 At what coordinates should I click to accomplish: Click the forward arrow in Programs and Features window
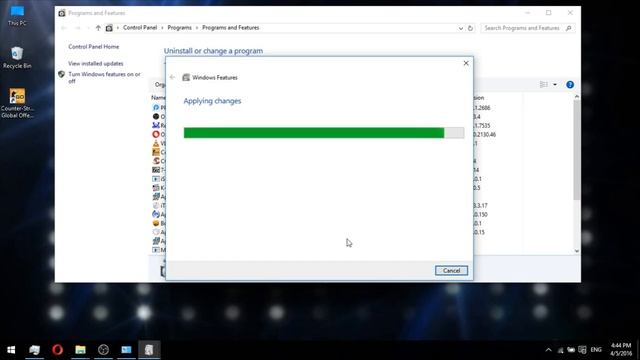(78, 28)
